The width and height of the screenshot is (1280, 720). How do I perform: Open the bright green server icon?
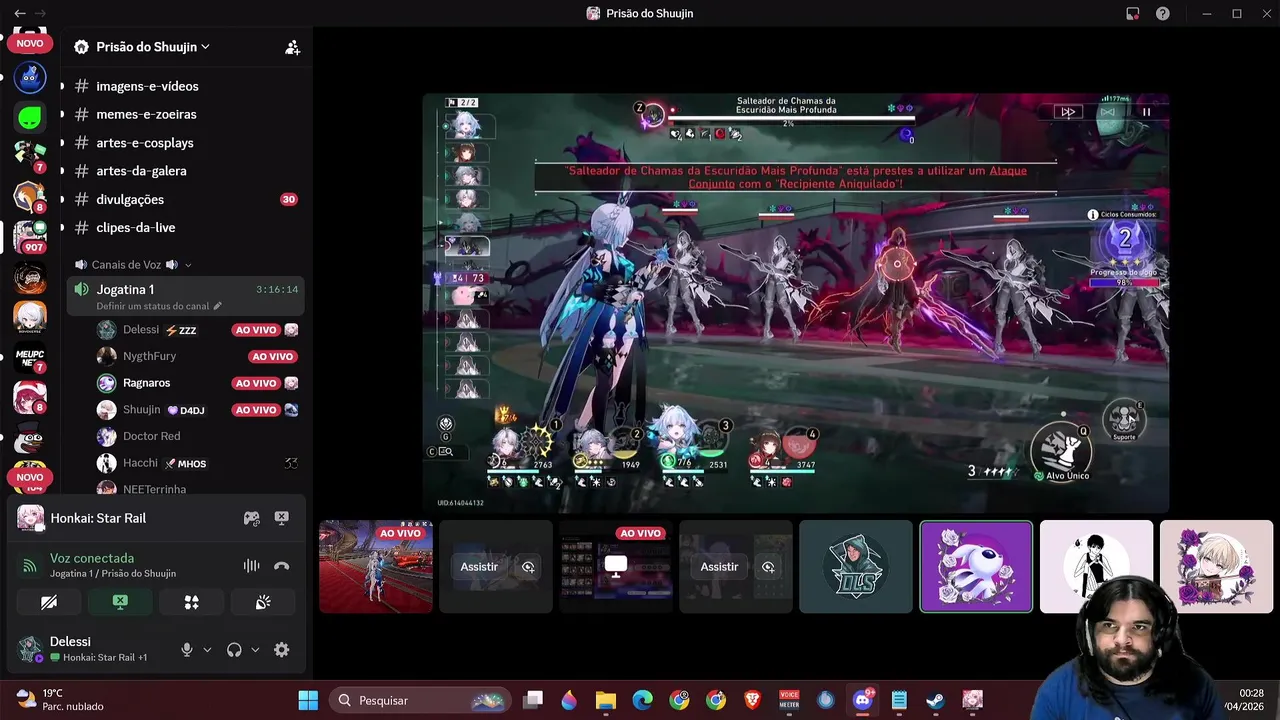[x=30, y=118]
